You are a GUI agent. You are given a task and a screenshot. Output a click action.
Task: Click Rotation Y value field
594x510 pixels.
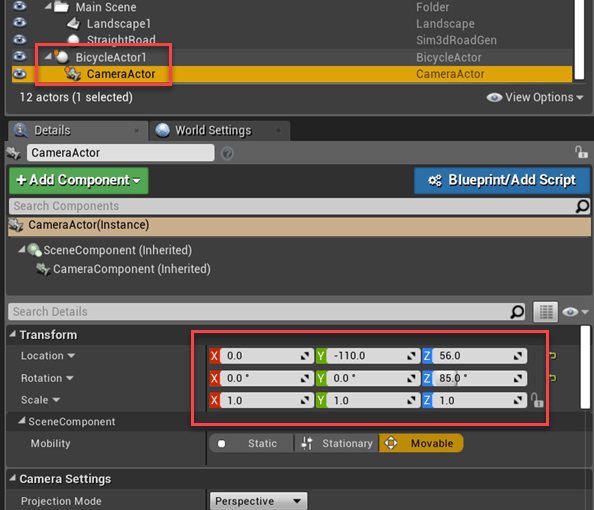pos(373,378)
